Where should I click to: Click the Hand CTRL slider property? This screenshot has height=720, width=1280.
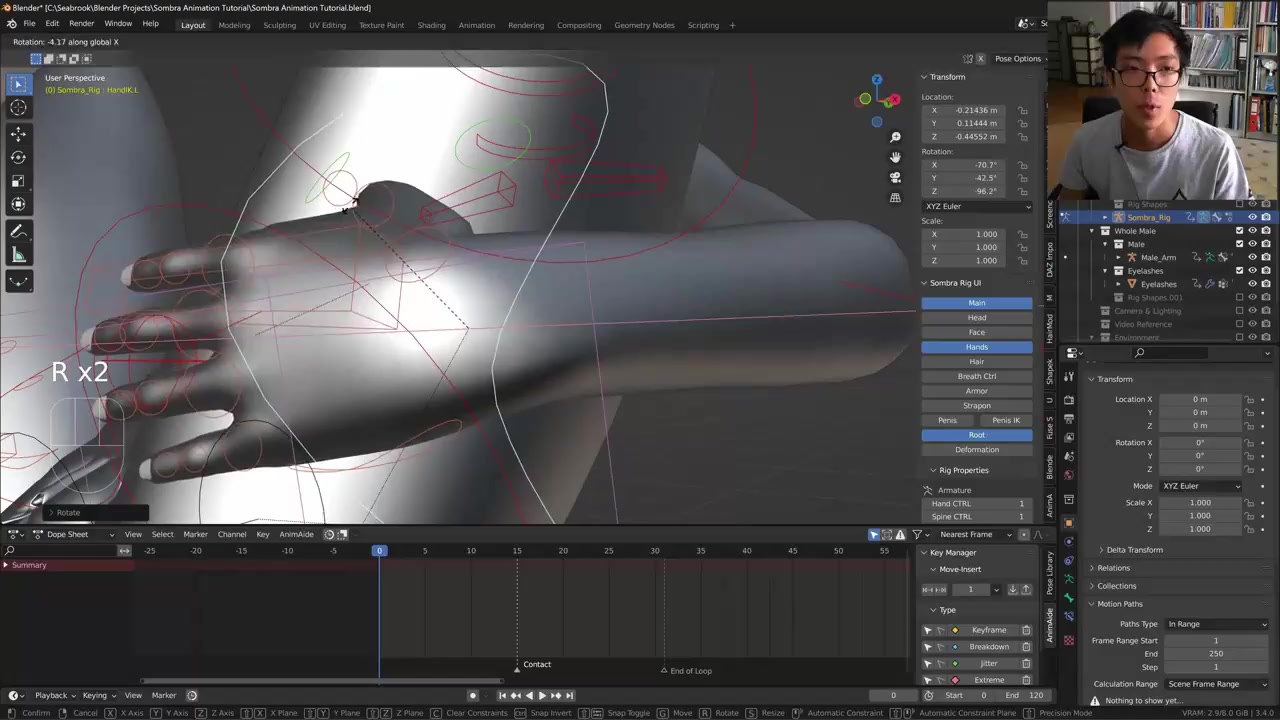tap(977, 504)
